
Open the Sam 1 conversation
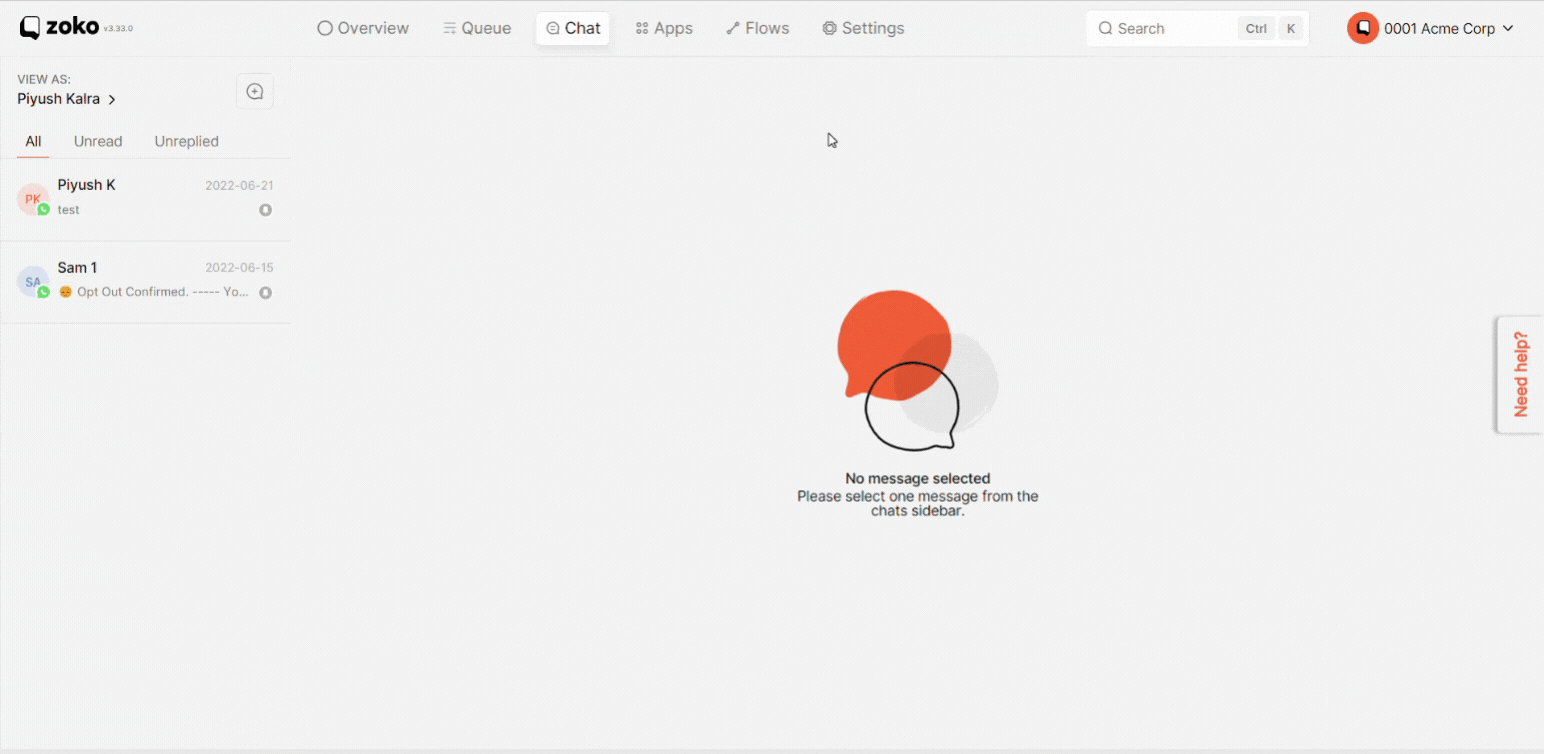[x=145, y=282]
